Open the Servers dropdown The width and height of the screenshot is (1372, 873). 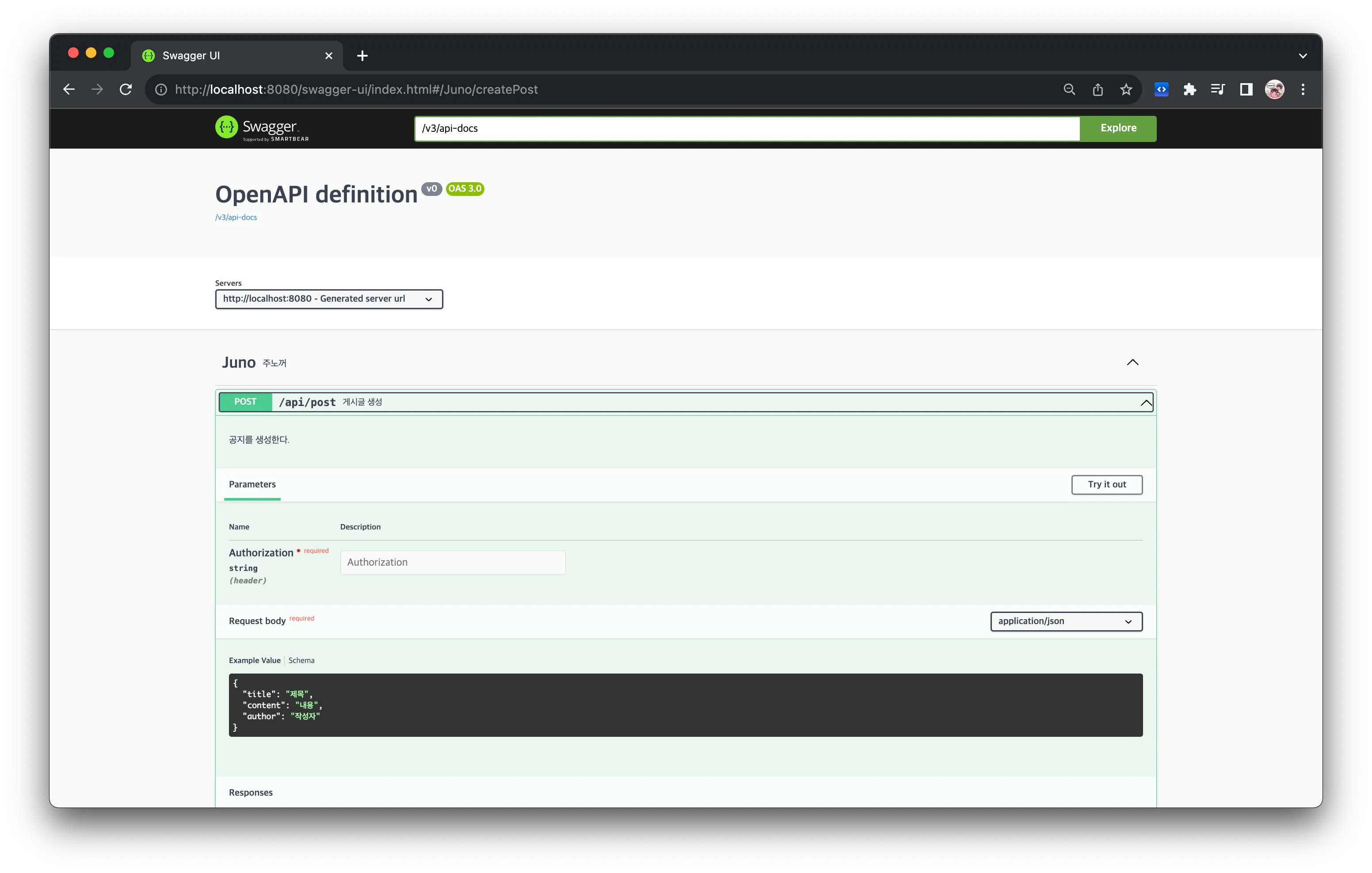tap(329, 299)
